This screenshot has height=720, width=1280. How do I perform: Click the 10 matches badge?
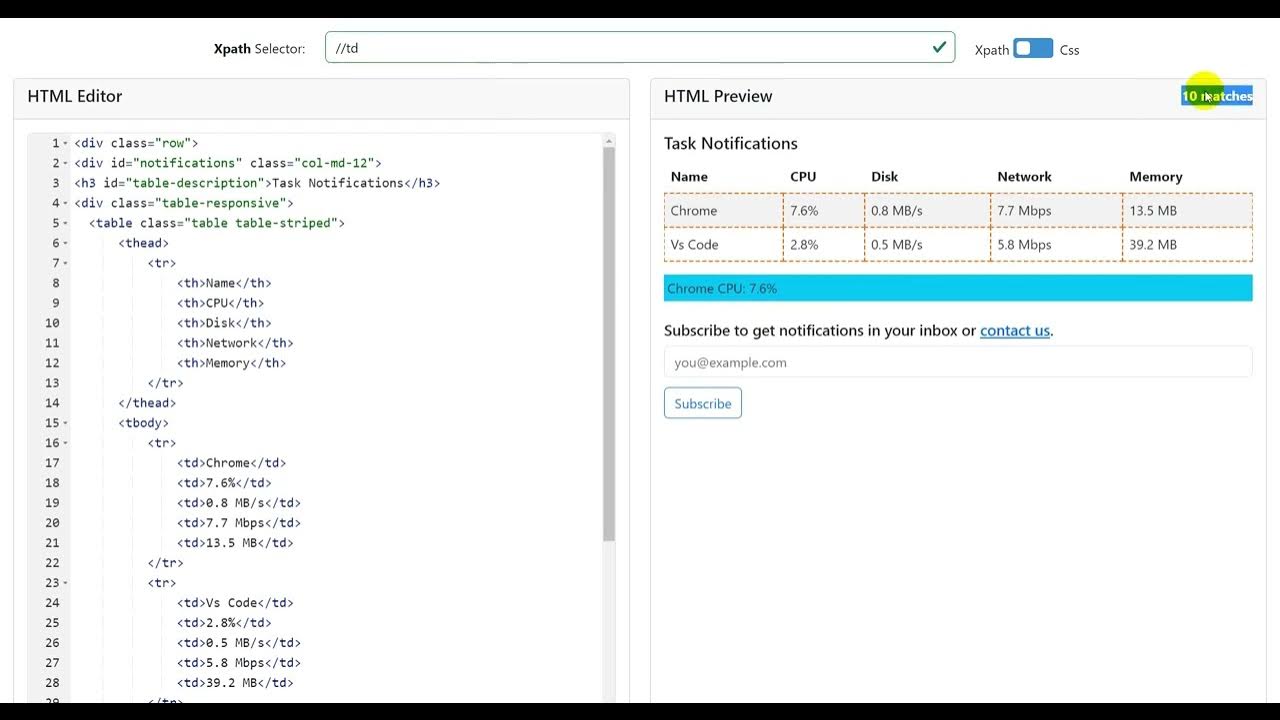pos(1216,96)
